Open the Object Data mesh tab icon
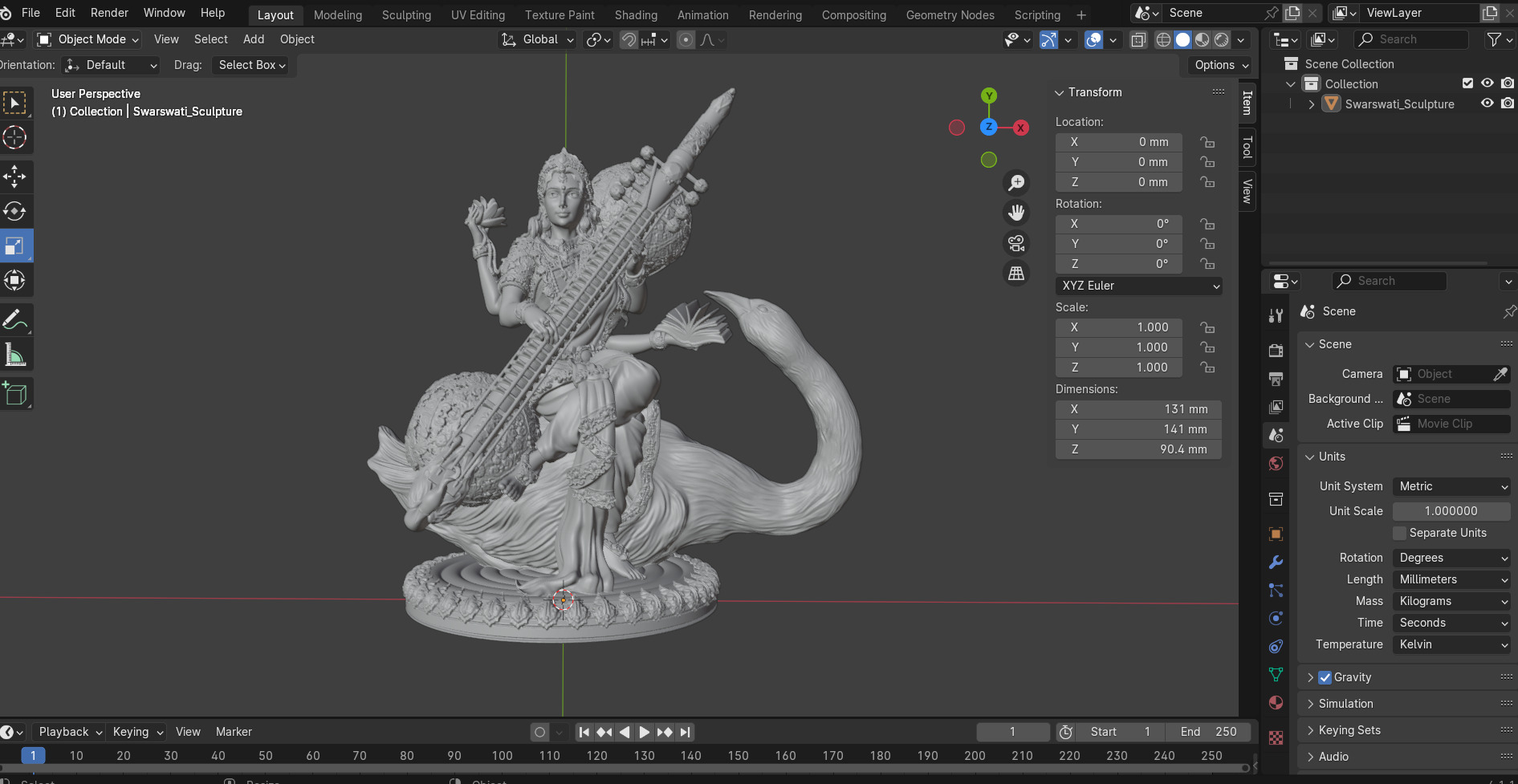Screen dimensions: 1518x784 [x=1276, y=674]
